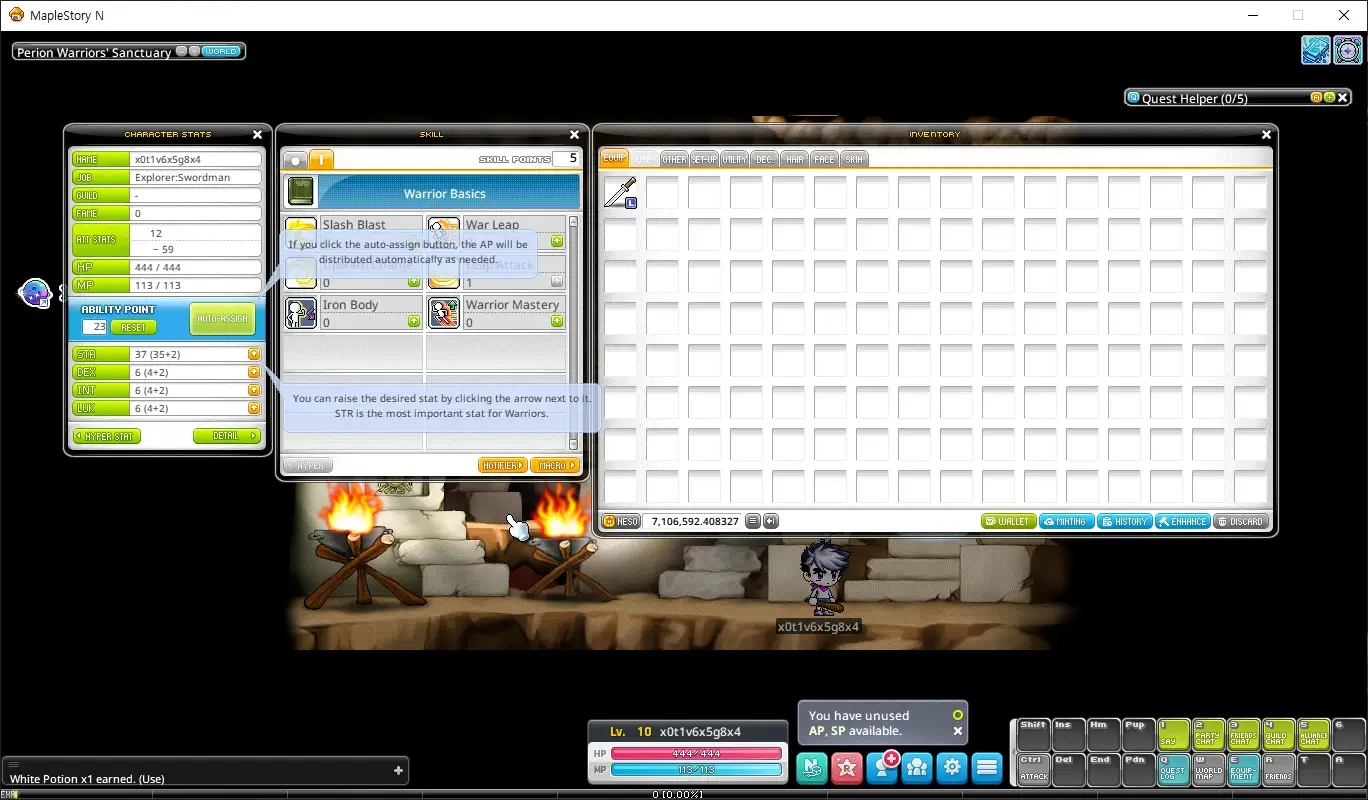This screenshot has width=1368, height=800.
Task: Open inventory History
Action: click(1124, 521)
